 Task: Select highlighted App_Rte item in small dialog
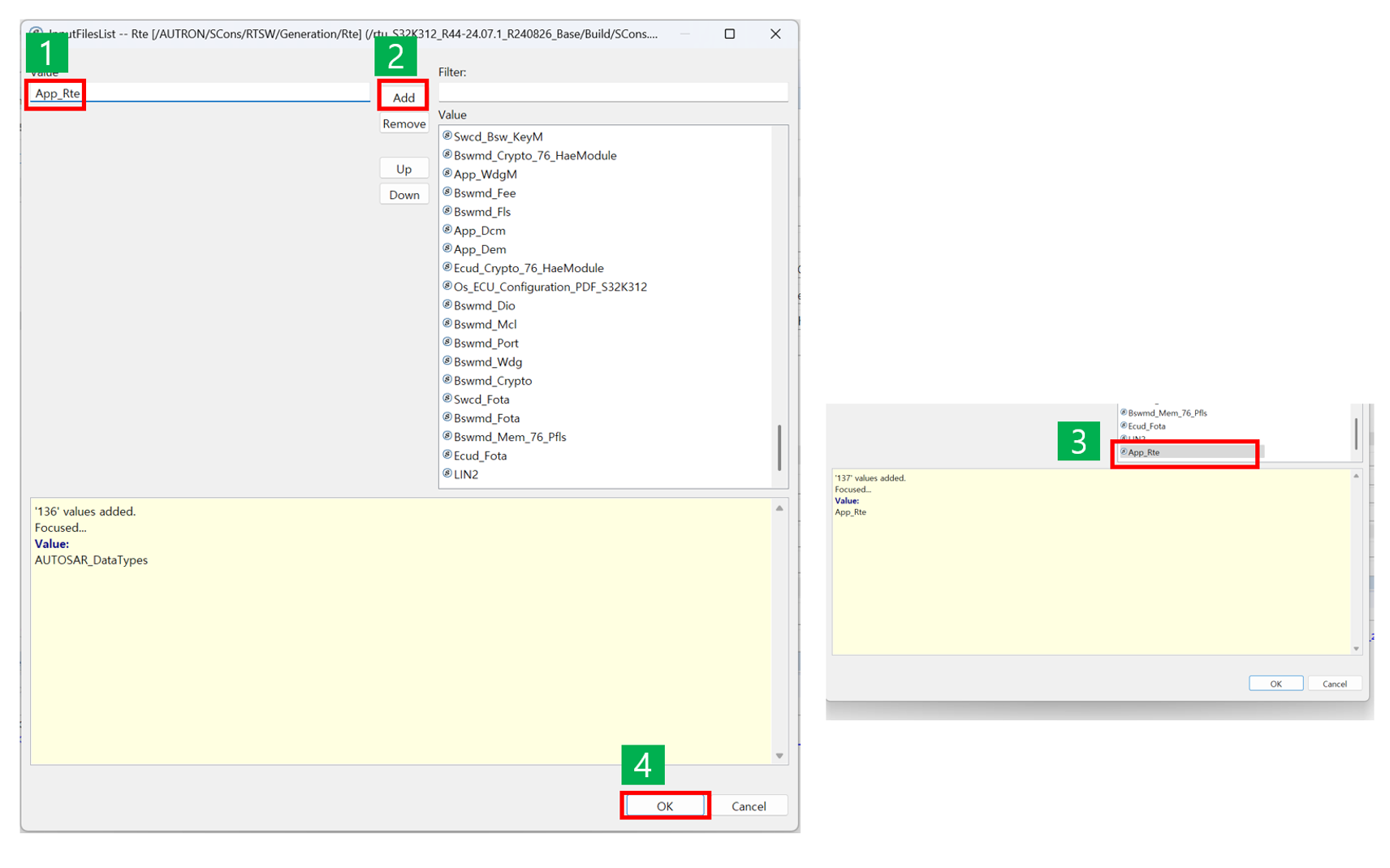pos(1185,452)
